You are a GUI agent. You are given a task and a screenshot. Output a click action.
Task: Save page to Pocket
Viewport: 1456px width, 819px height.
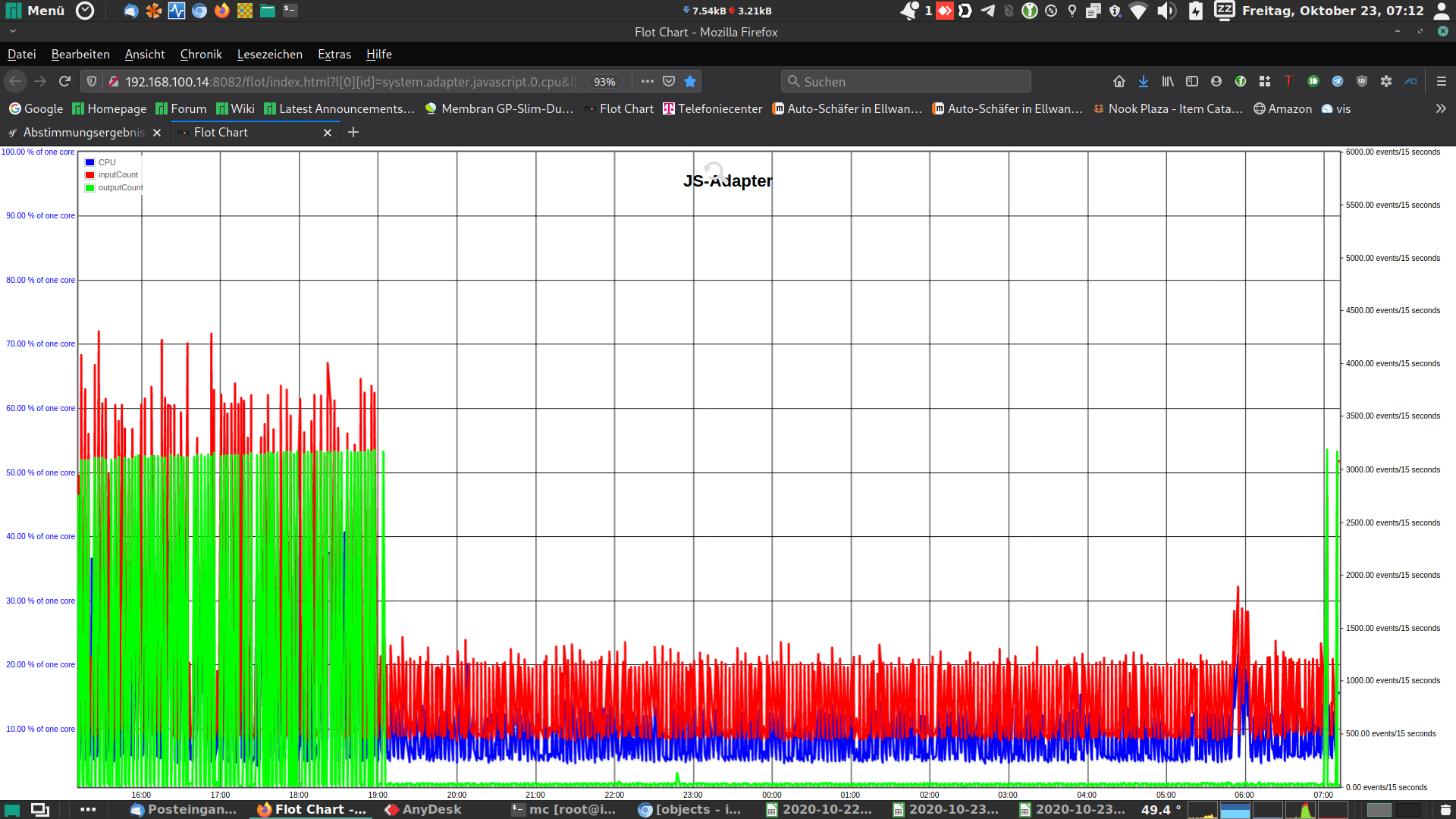click(669, 81)
